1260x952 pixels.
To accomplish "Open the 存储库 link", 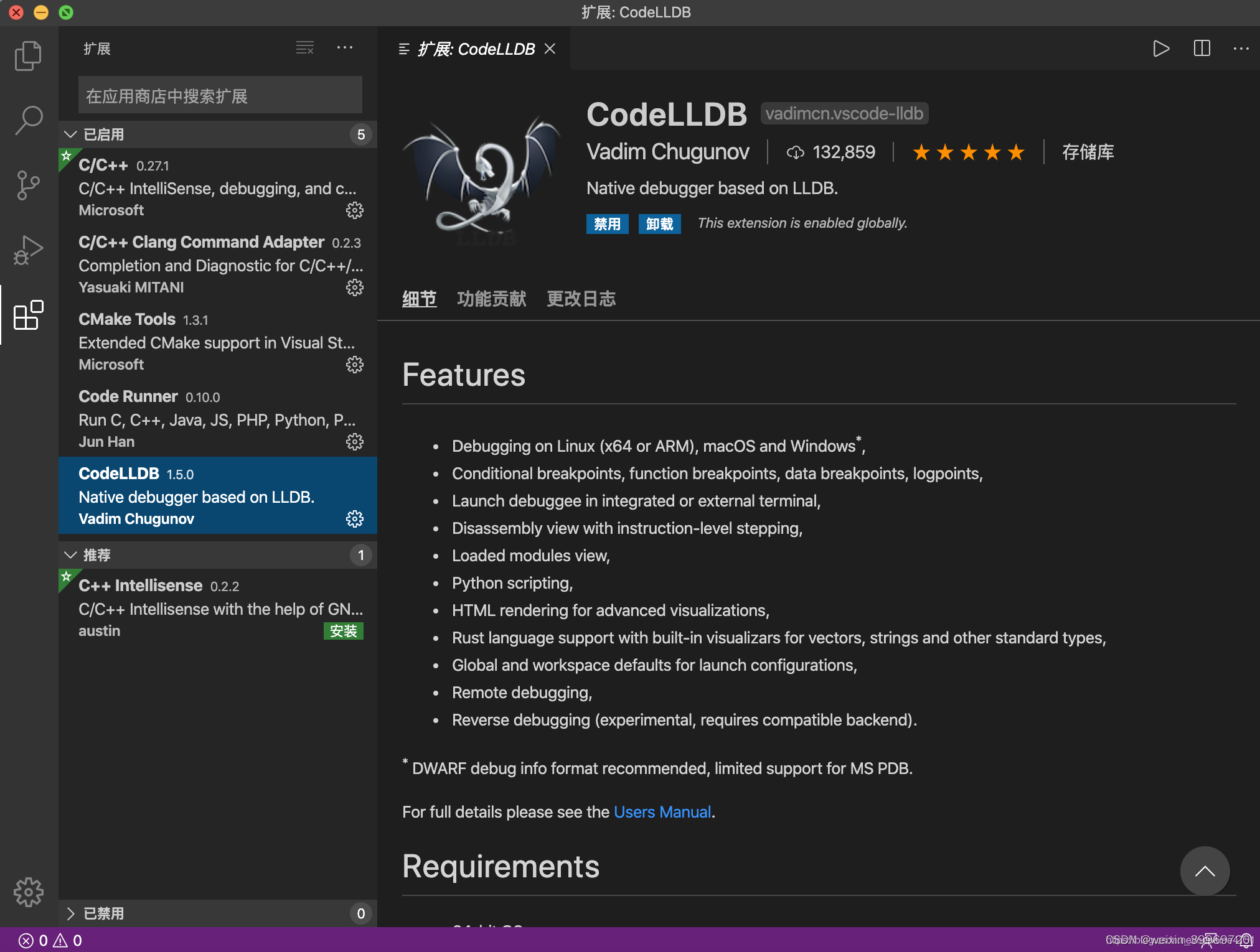I will pyautogui.click(x=1088, y=152).
